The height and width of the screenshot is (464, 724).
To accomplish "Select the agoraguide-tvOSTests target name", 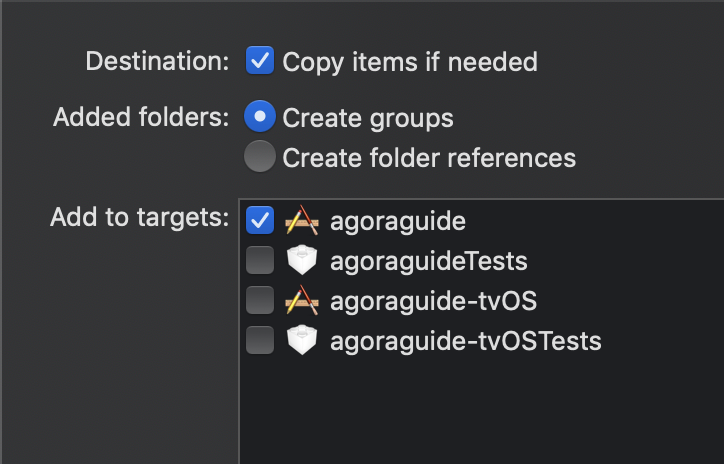I will click(466, 341).
